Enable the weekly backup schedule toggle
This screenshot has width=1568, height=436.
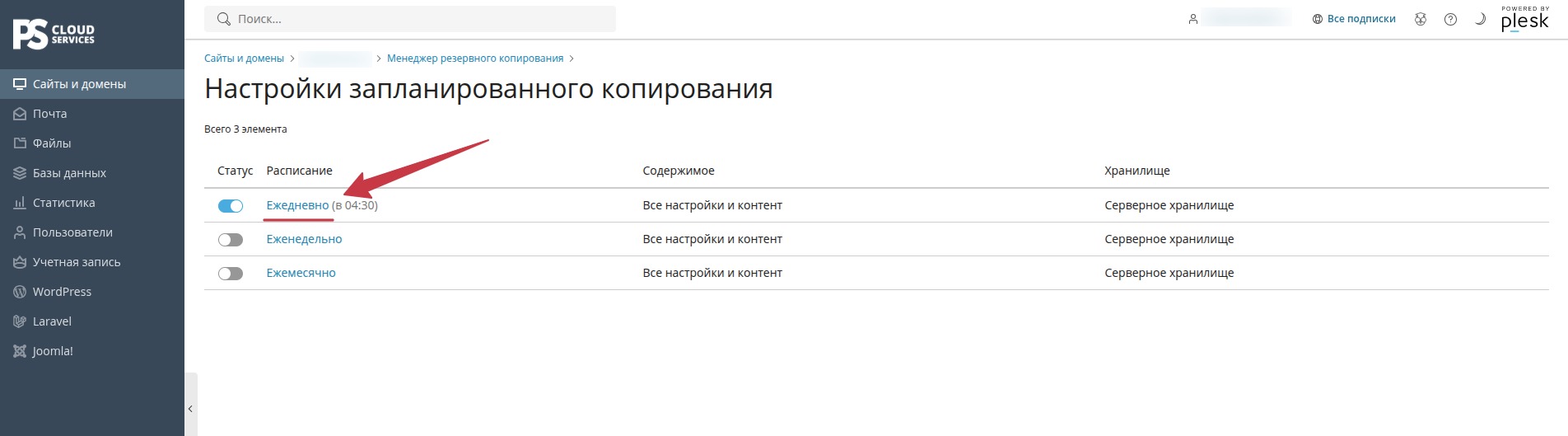point(231,240)
